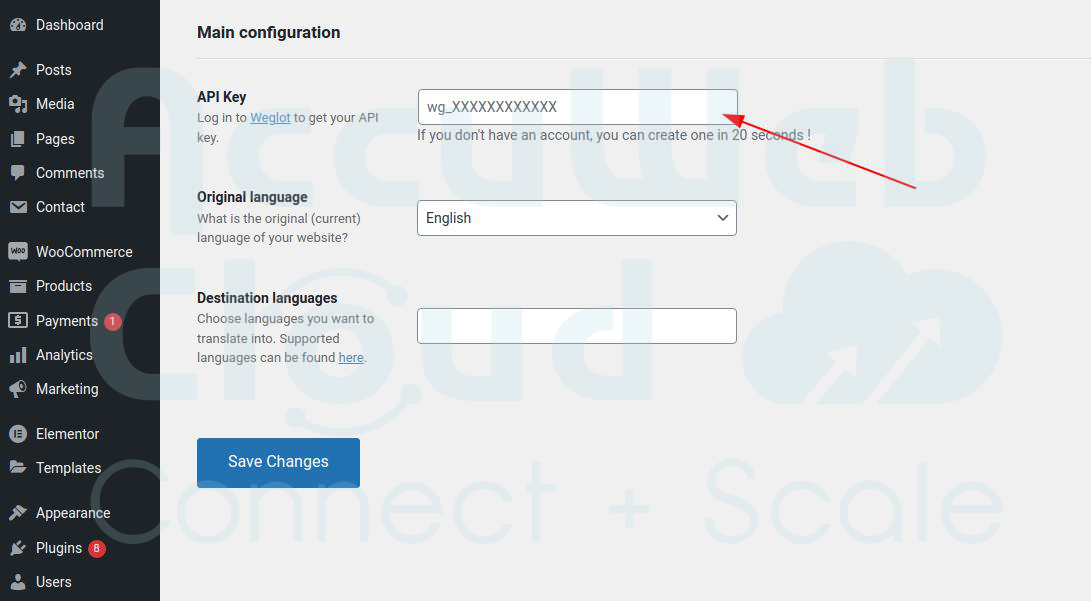Click the Comments speech bubble icon

[18, 173]
